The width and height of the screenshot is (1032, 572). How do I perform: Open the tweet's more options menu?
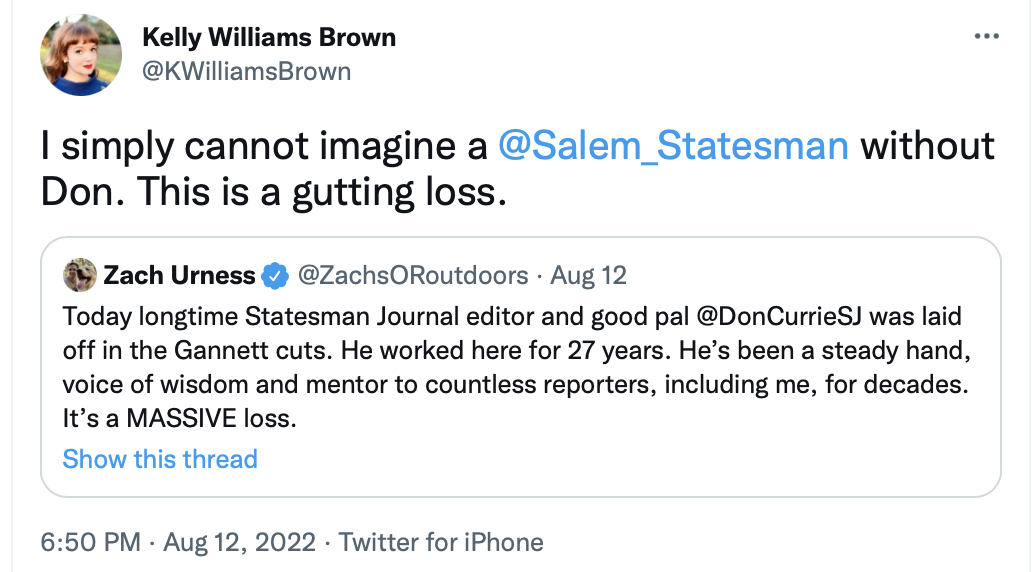pos(986,37)
